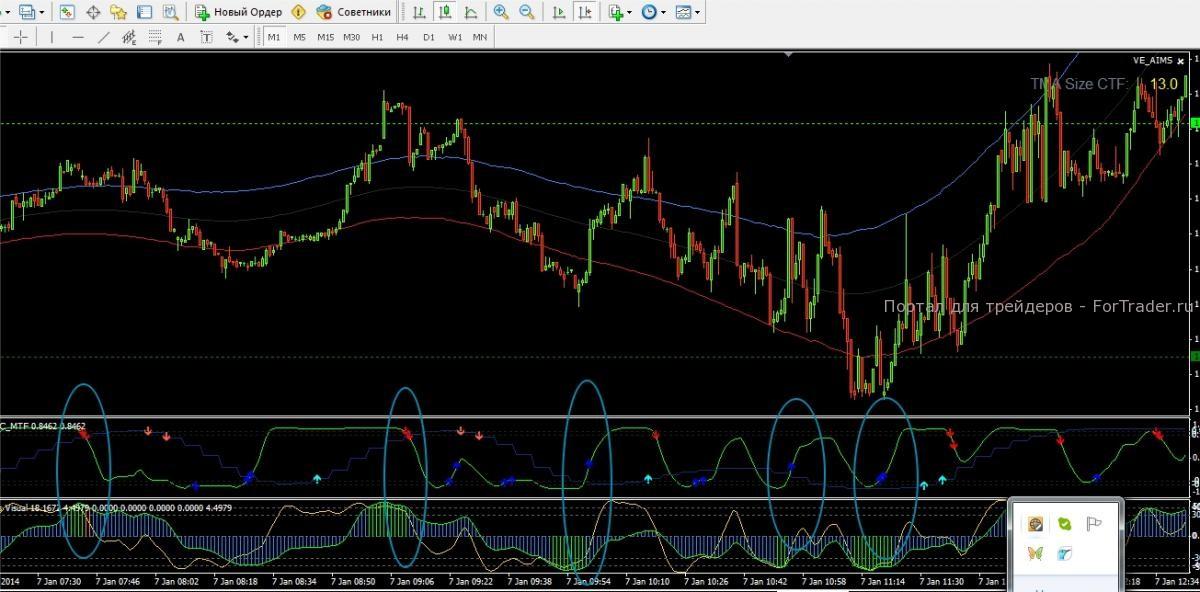Switch to candlestick chart mode
Screen dimensions: 1200x592
pos(444,13)
